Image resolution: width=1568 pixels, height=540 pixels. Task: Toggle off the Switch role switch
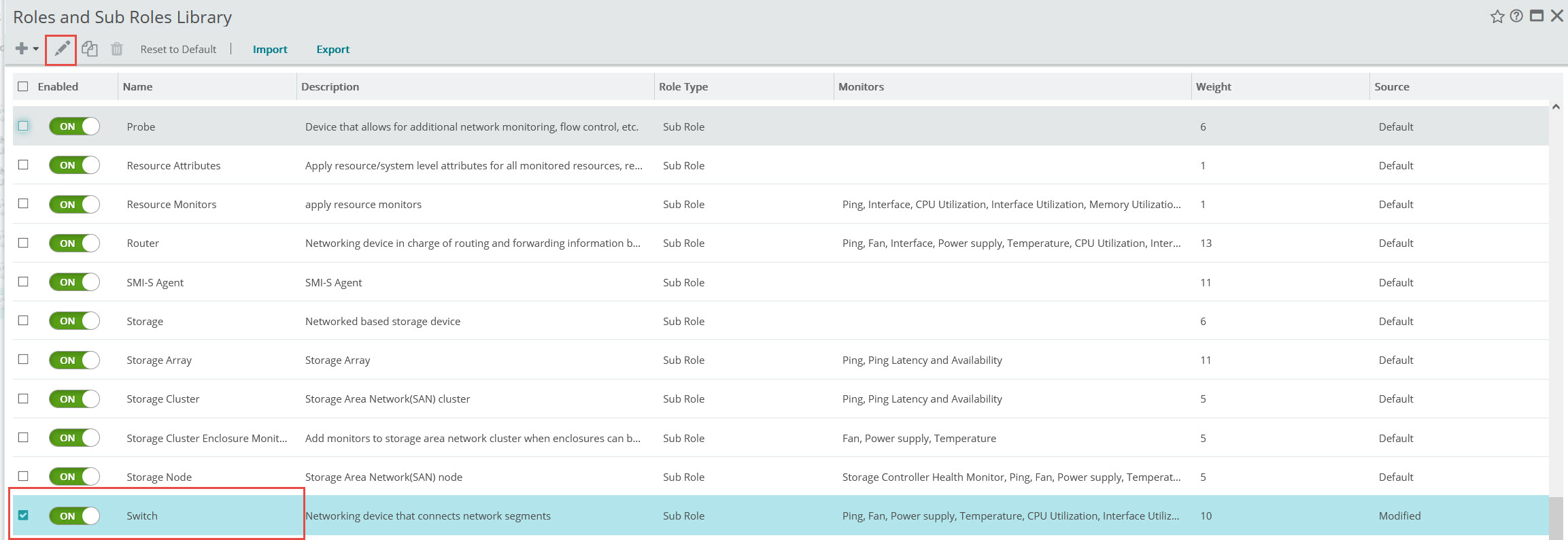pos(74,516)
